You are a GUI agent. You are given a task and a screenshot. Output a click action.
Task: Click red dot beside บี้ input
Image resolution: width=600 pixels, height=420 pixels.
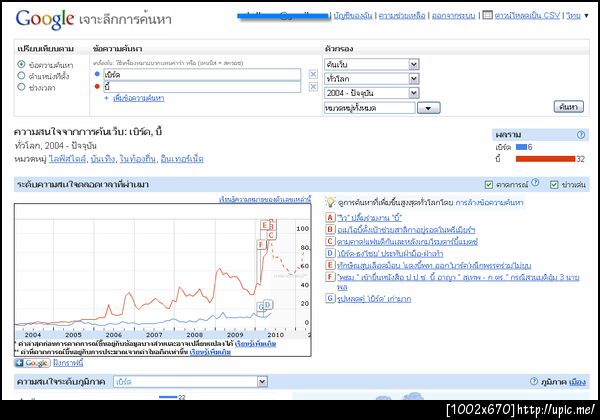[x=97, y=86]
